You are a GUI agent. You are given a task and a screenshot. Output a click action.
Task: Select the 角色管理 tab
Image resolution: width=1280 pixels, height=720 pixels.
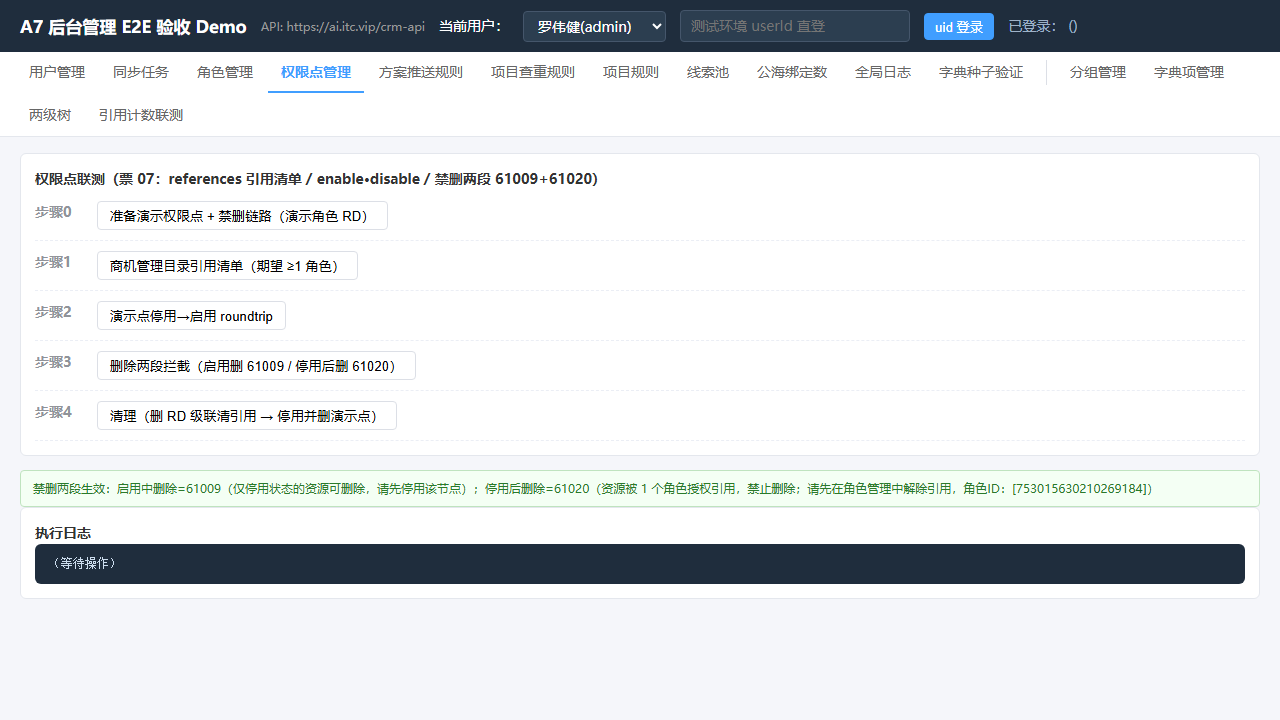[x=225, y=72]
